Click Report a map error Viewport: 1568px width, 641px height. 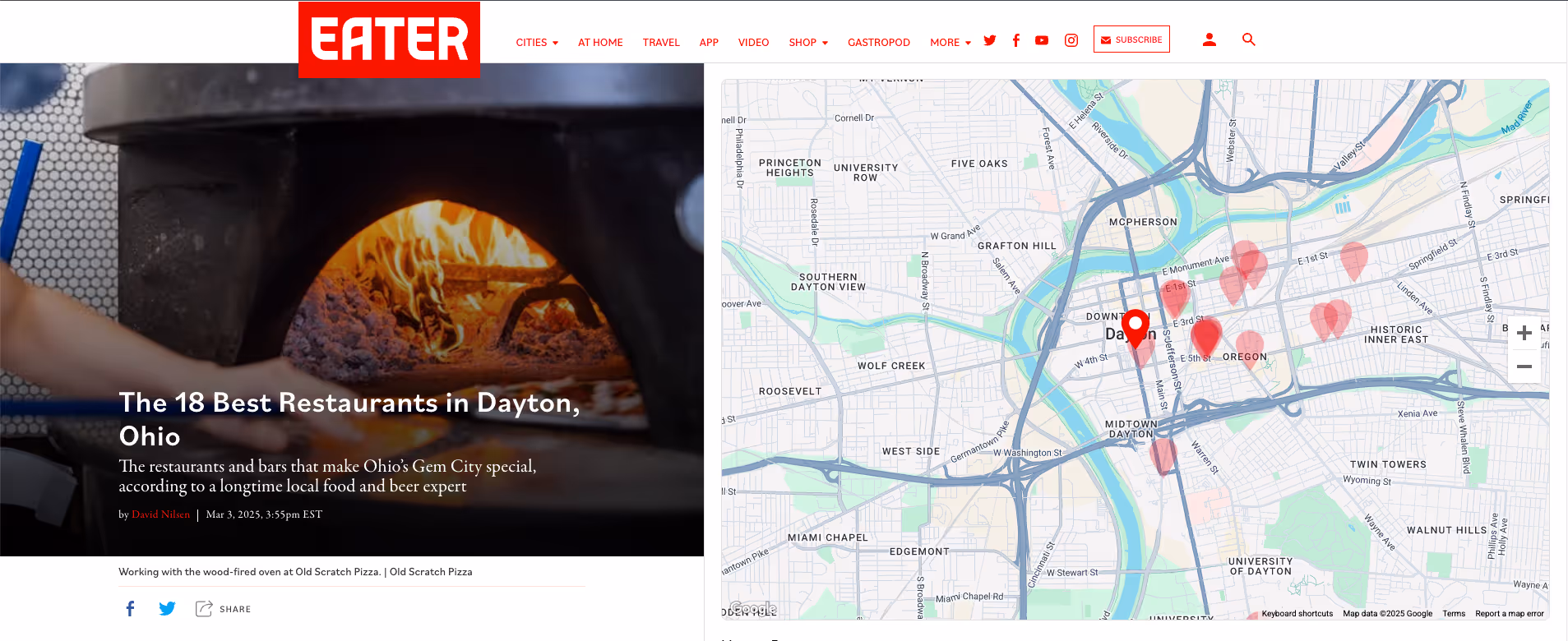[1510, 614]
